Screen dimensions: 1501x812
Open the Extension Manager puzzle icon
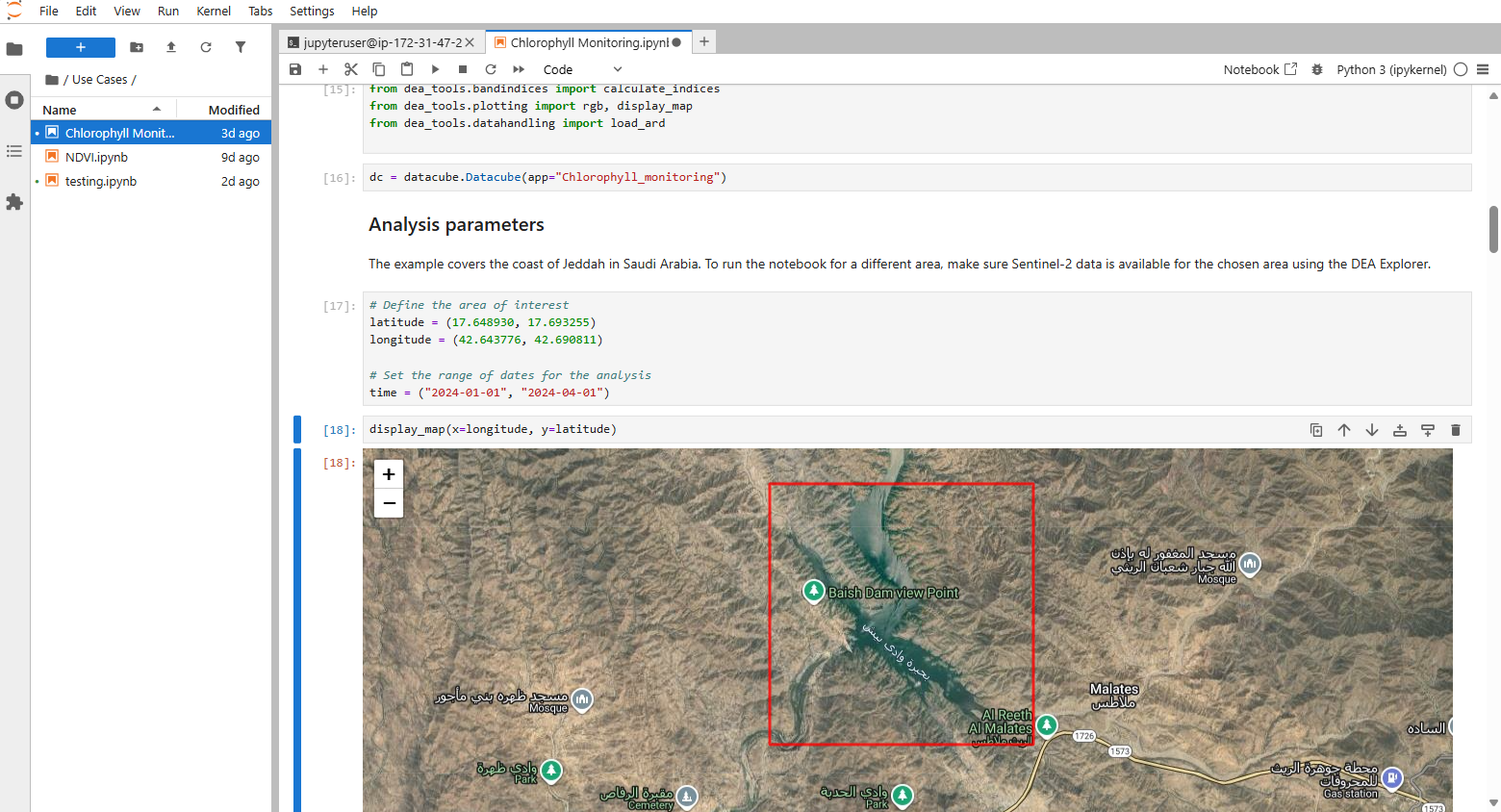tap(14, 202)
